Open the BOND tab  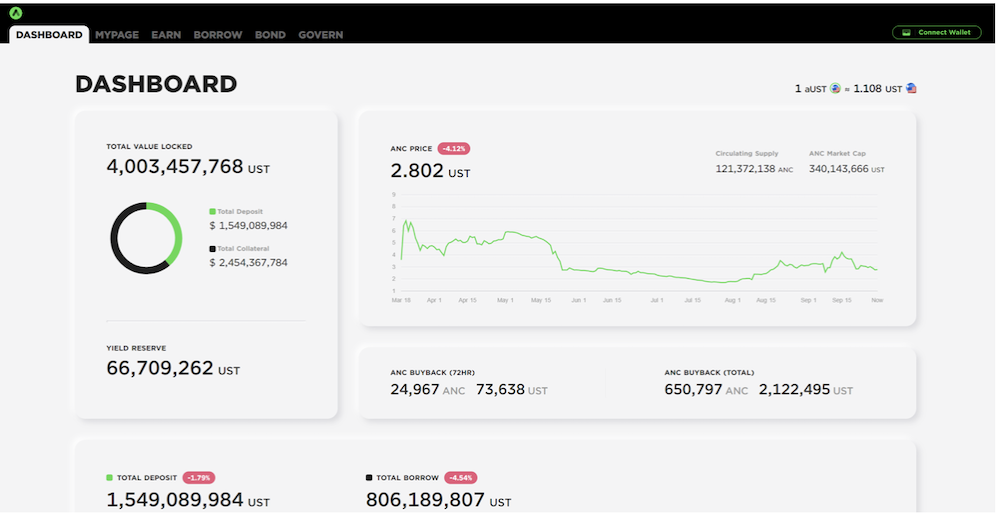click(270, 35)
